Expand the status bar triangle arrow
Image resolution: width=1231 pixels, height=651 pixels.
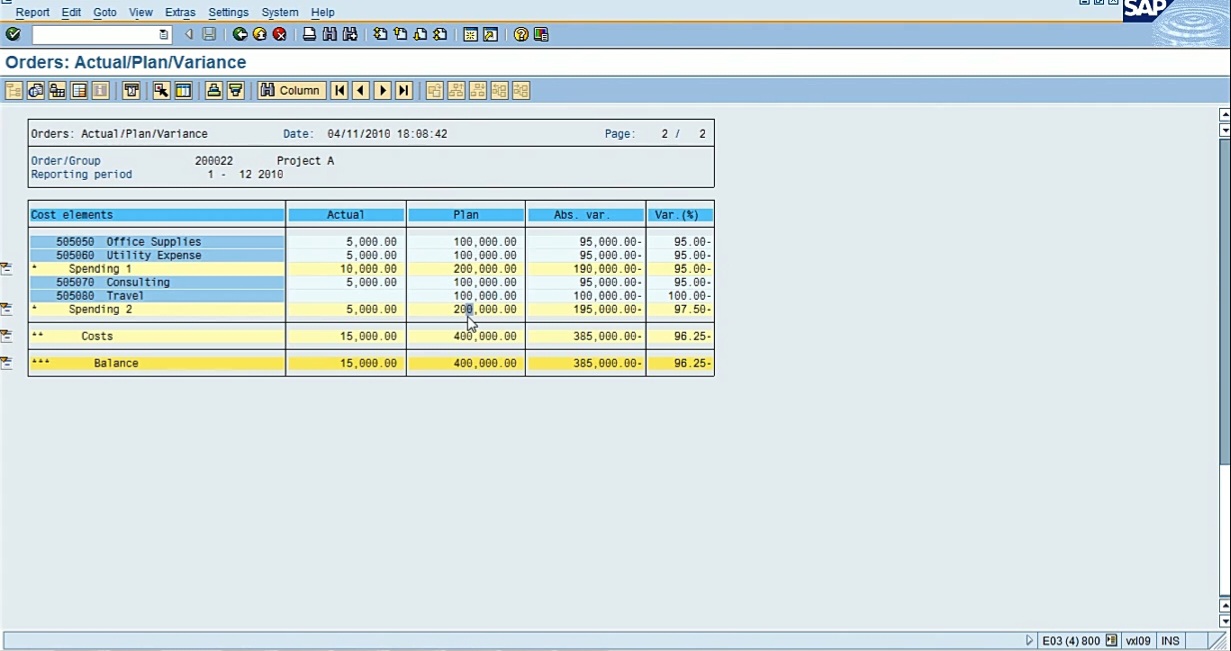tap(1029, 640)
